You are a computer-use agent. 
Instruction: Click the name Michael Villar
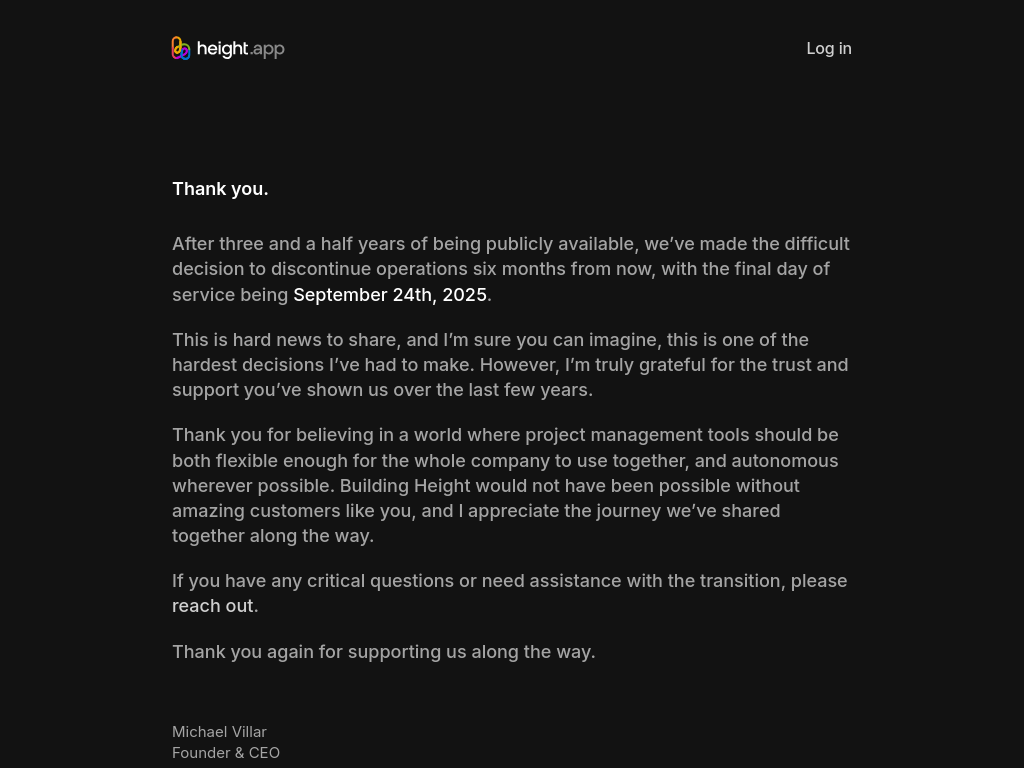(x=219, y=732)
